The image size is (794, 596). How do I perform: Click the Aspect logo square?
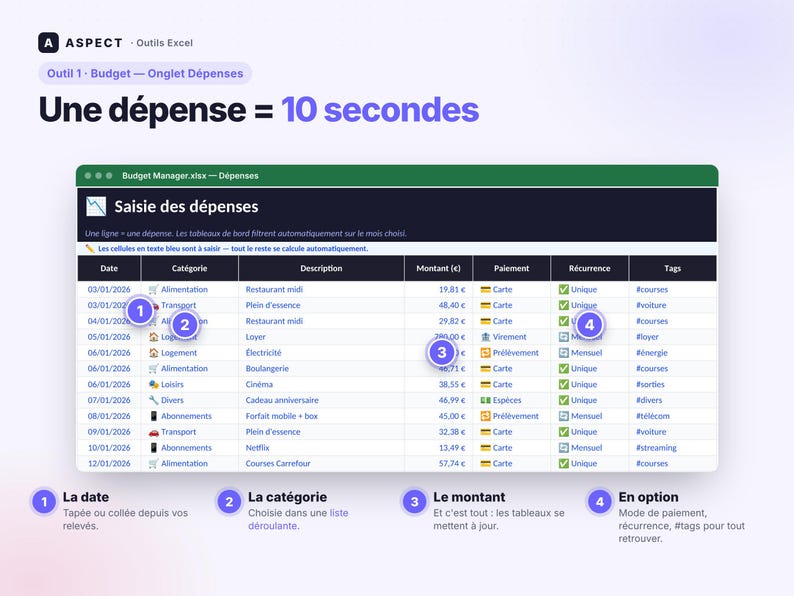pos(48,43)
